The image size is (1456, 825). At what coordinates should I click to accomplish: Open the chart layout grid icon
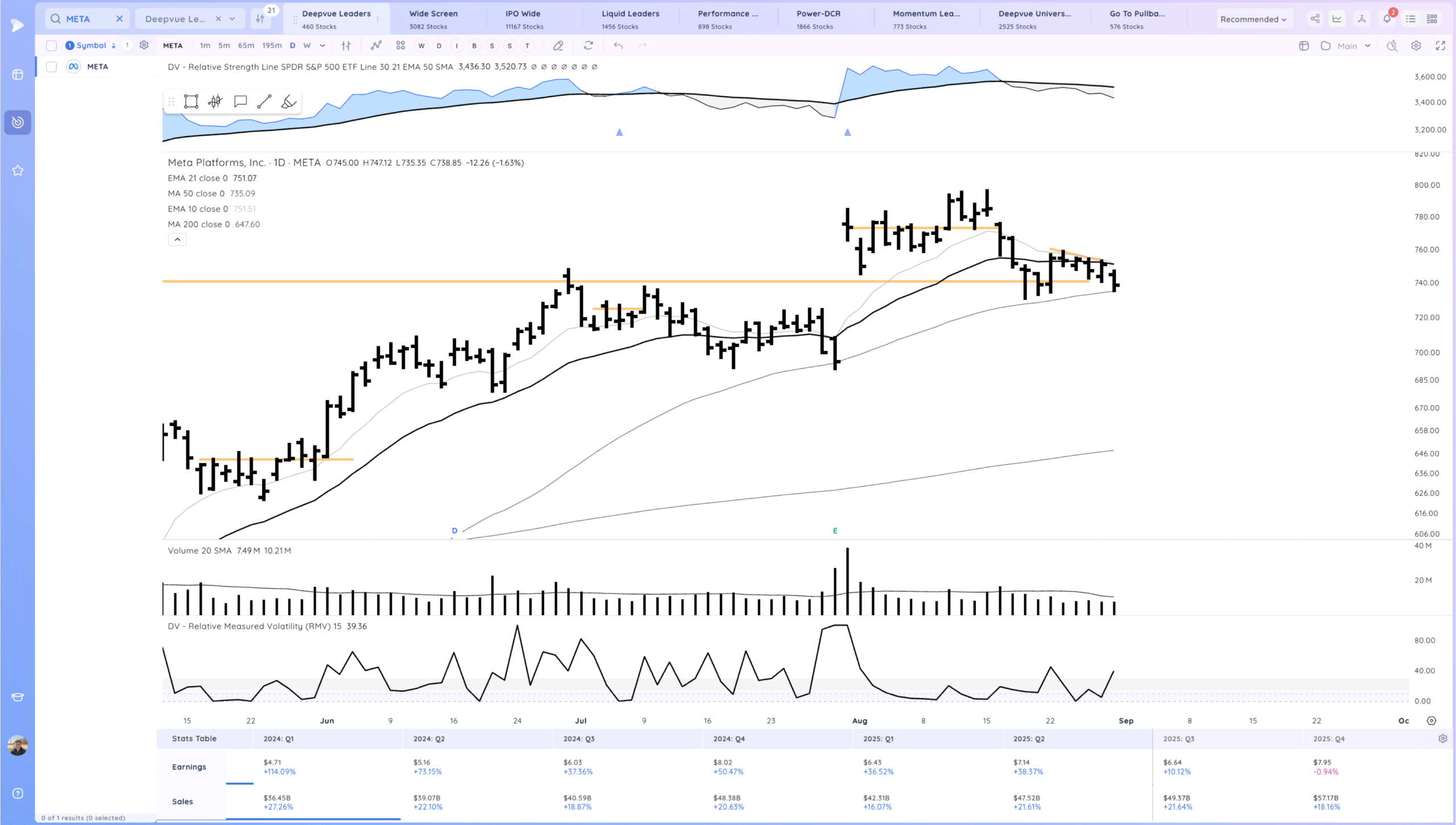pyautogui.click(x=400, y=46)
